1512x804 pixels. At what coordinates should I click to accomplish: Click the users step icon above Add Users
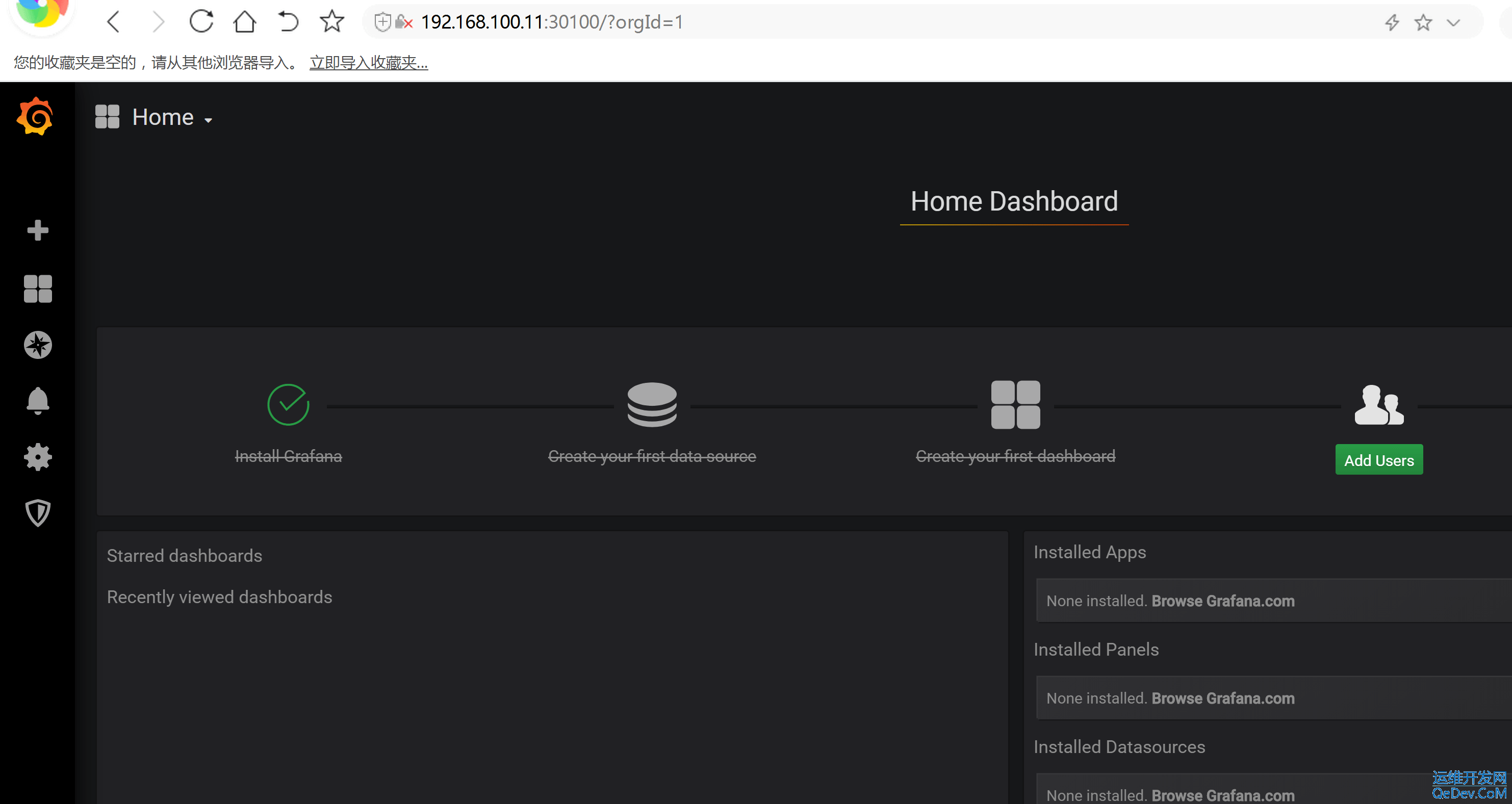click(1379, 404)
